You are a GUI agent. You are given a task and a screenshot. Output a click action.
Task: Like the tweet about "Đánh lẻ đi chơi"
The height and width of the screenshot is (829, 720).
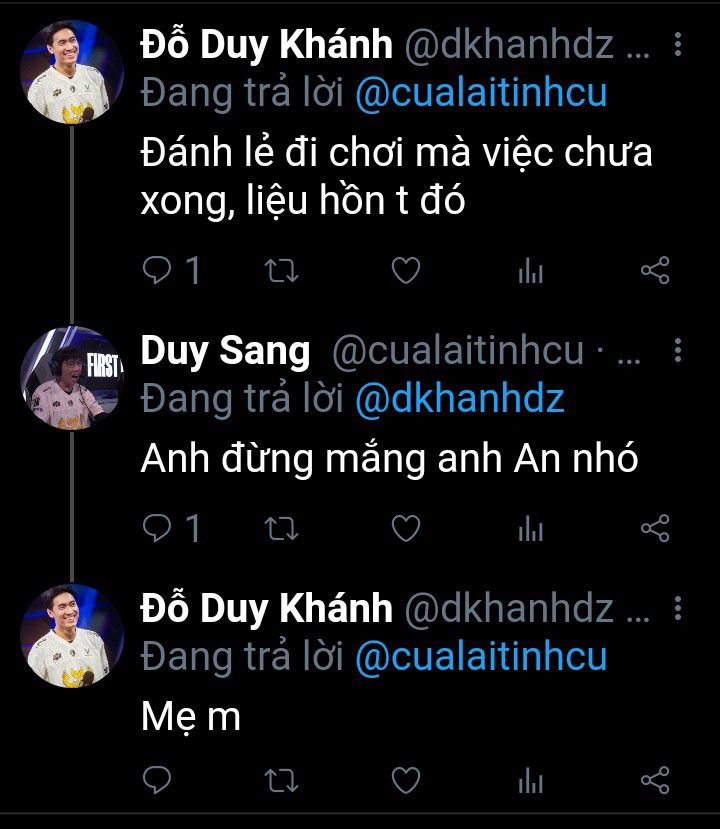coord(405,271)
